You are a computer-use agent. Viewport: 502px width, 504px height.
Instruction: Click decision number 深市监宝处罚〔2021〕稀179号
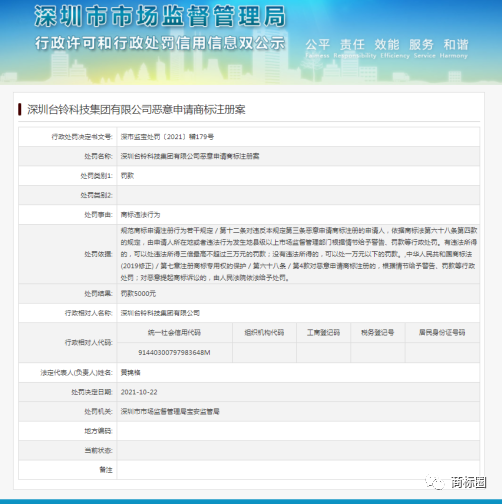[167, 137]
